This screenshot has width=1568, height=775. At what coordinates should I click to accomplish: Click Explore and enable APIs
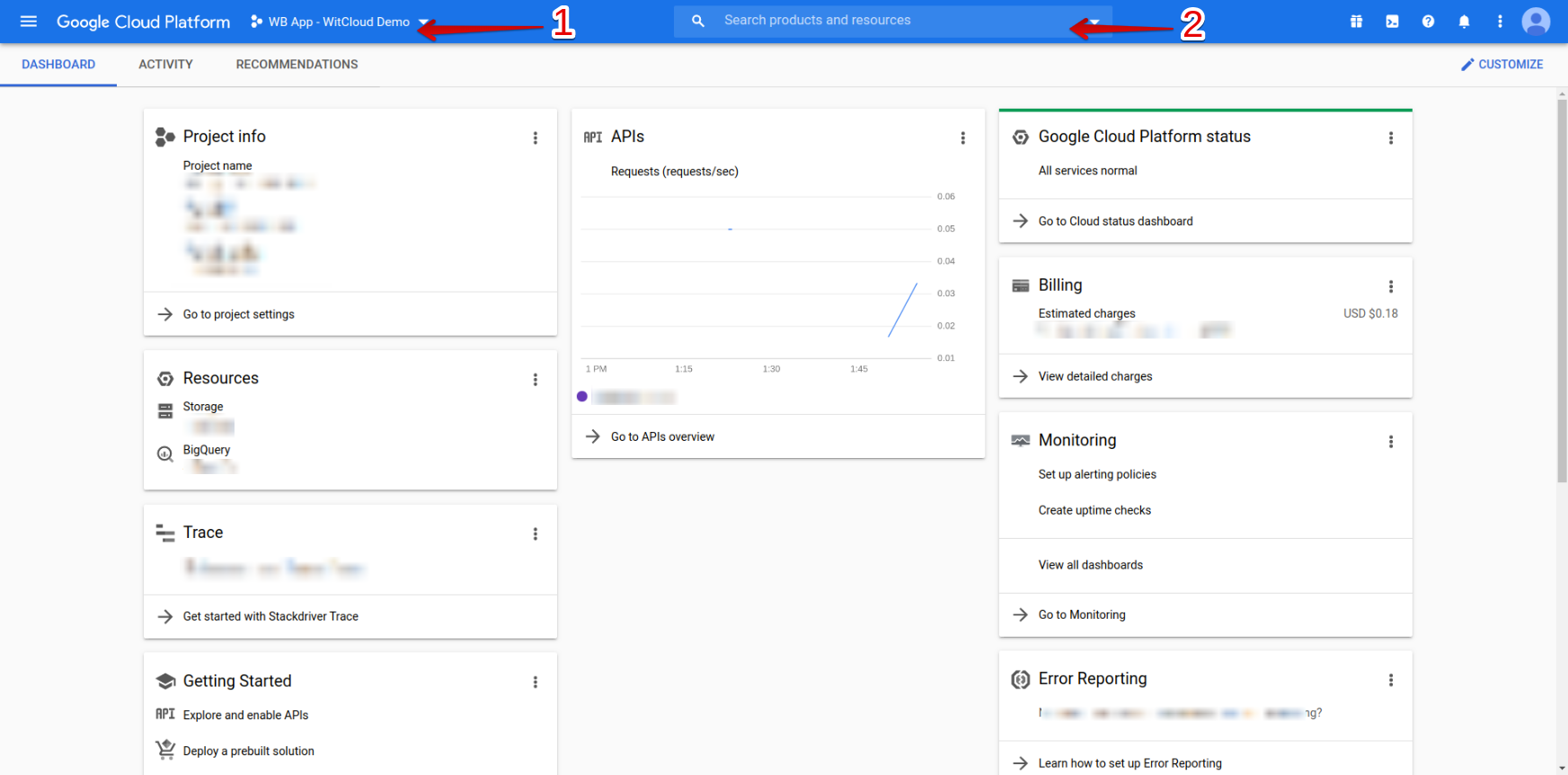(x=245, y=715)
